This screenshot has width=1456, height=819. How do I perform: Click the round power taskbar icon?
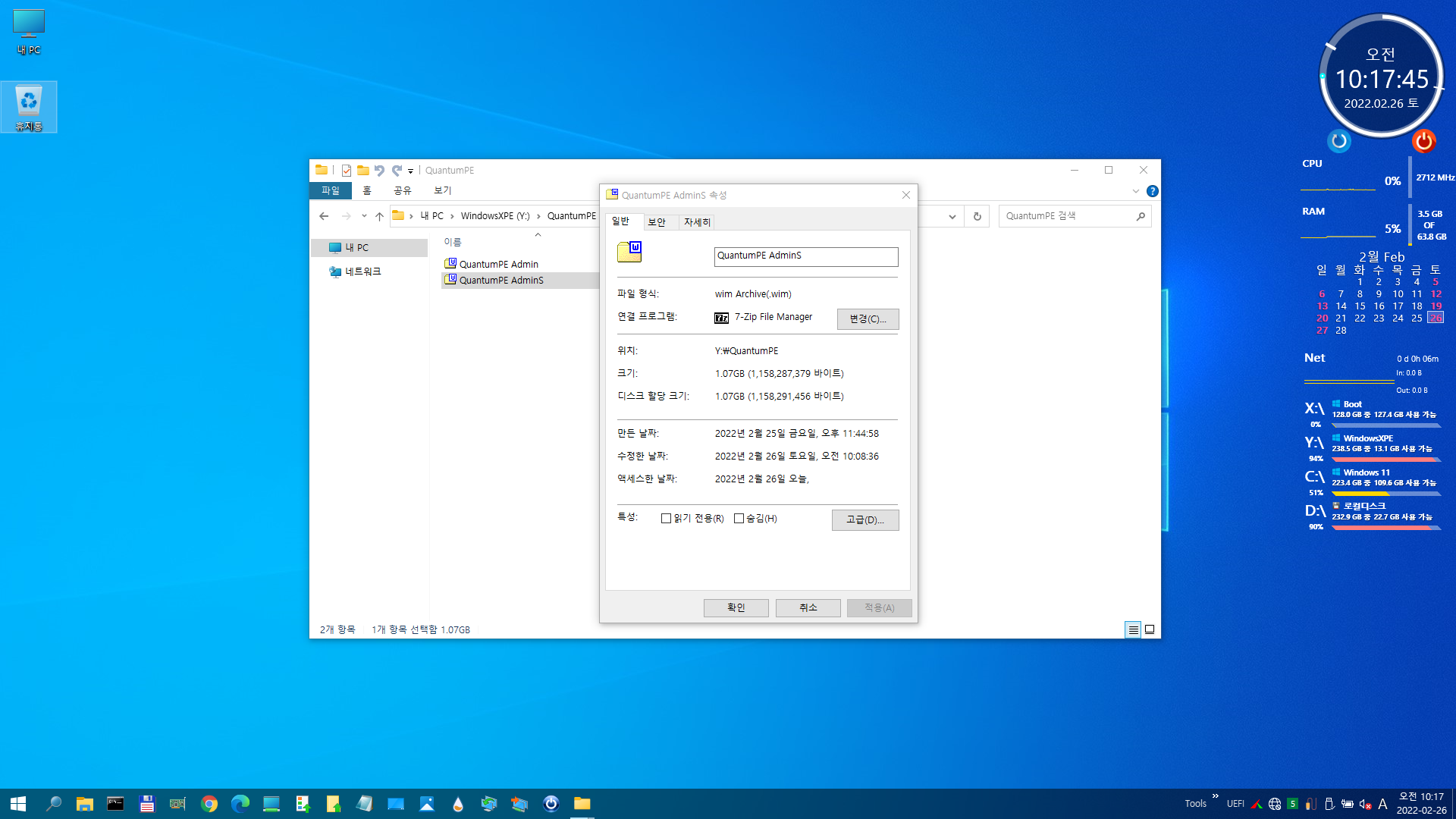click(x=551, y=804)
